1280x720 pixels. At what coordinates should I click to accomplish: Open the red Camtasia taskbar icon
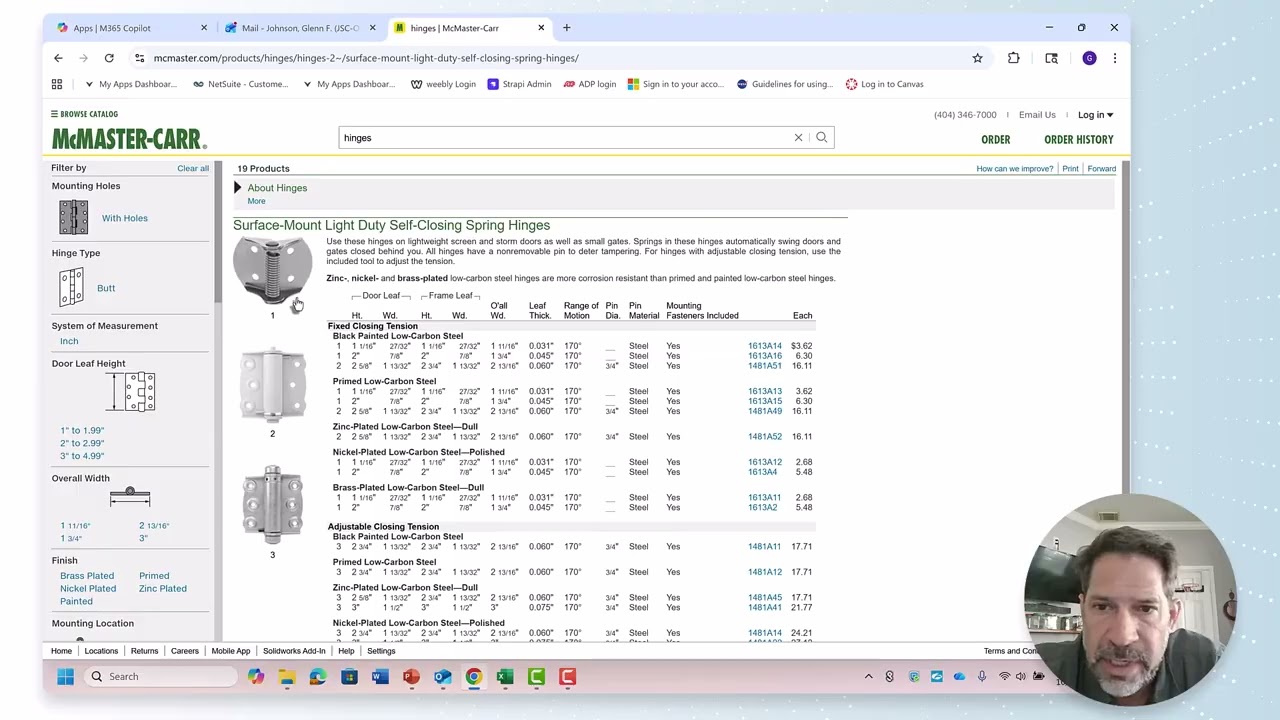tap(567, 677)
